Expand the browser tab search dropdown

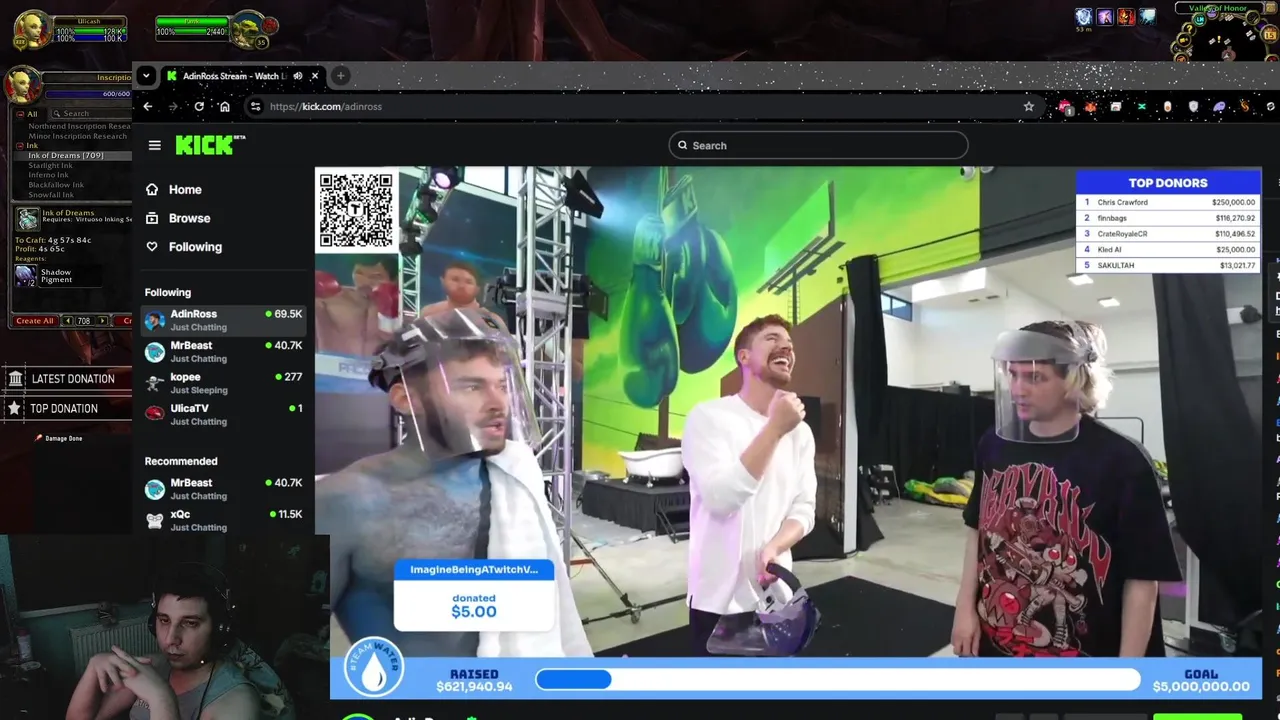(x=146, y=76)
